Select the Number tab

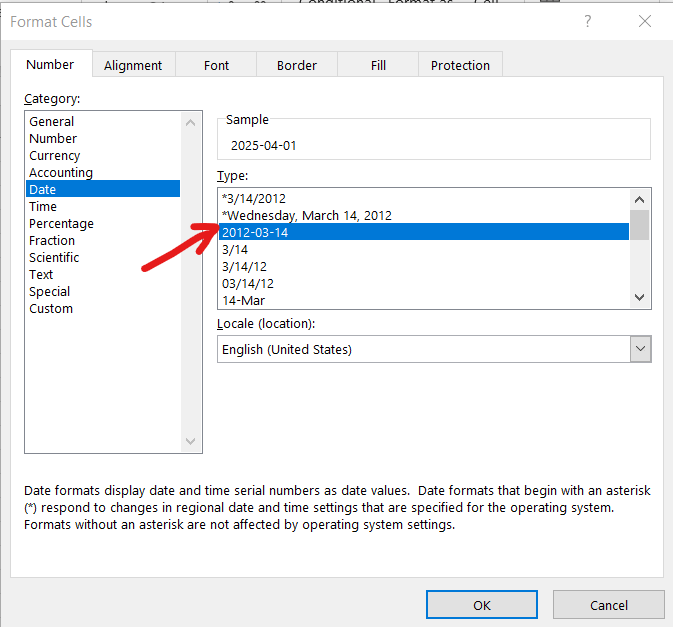click(x=51, y=64)
